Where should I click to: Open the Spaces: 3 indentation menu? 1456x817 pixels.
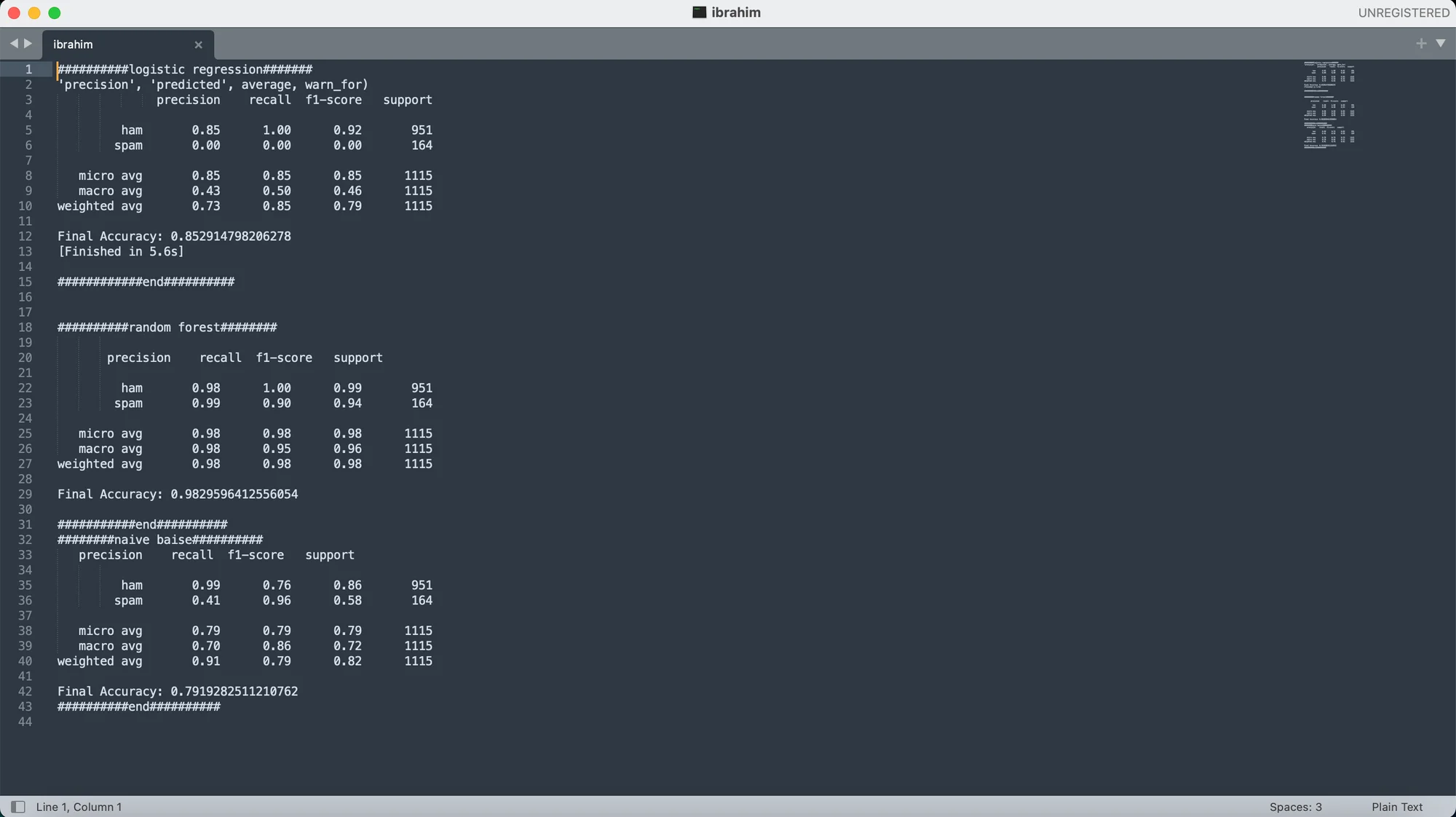point(1295,807)
